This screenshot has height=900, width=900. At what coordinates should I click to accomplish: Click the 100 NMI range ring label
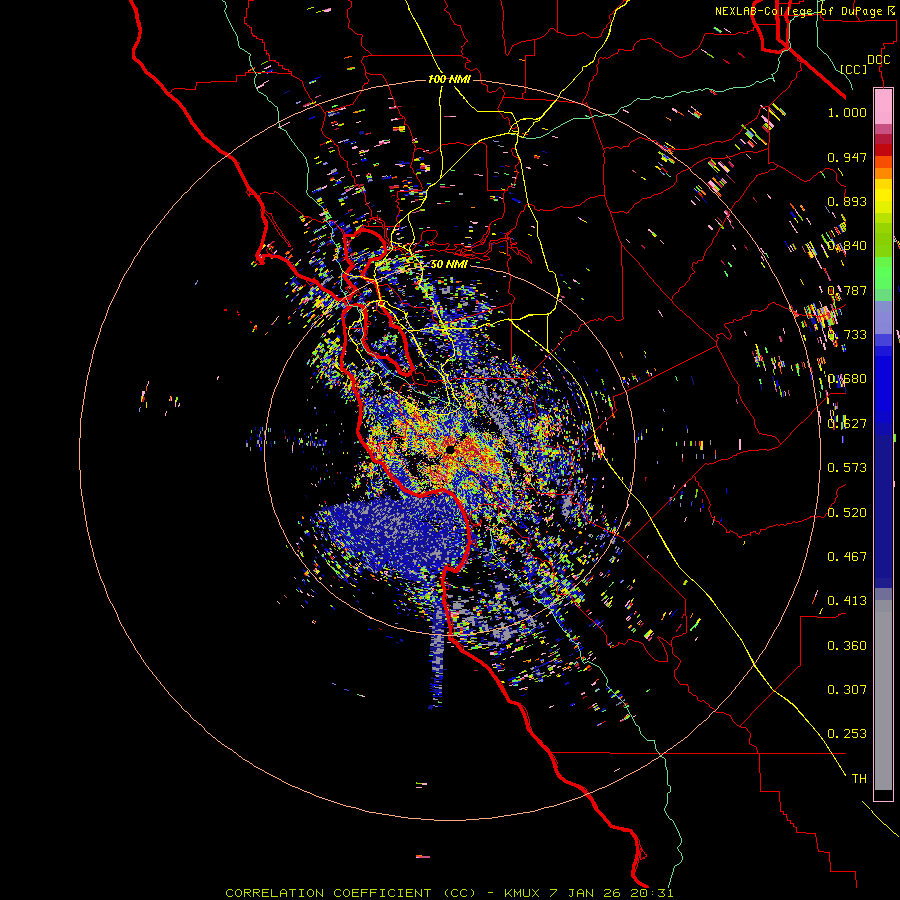(449, 79)
